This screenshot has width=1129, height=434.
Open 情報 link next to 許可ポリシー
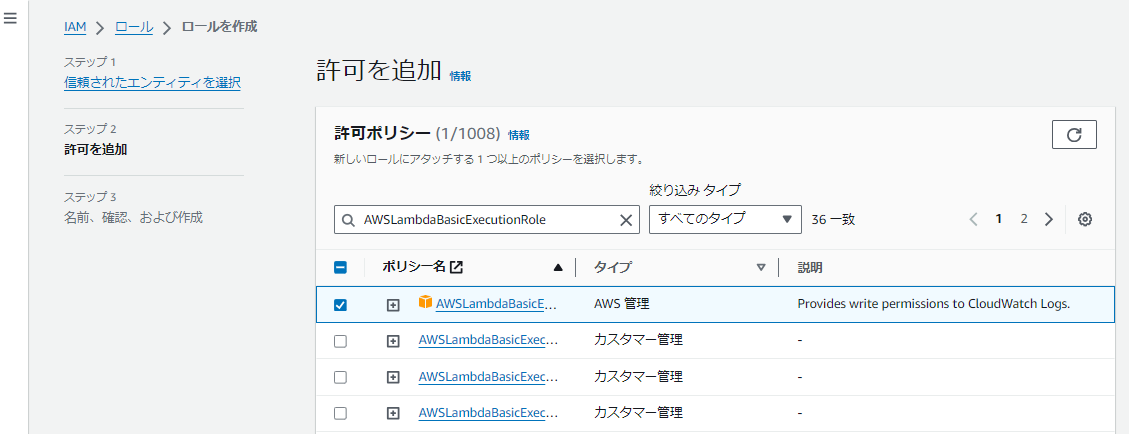tap(518, 135)
